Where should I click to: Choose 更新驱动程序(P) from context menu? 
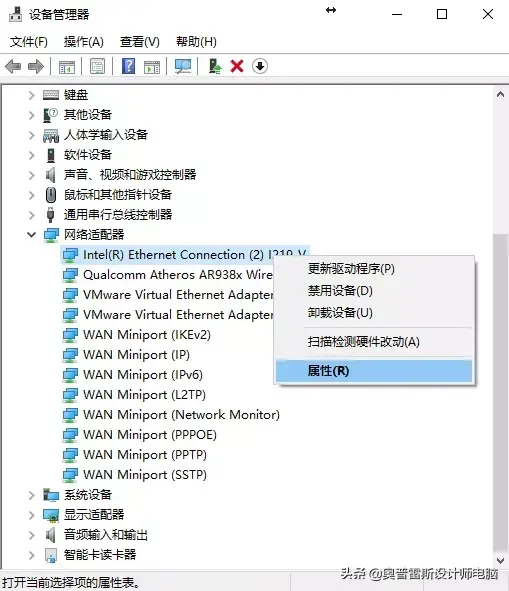pyautogui.click(x=374, y=269)
